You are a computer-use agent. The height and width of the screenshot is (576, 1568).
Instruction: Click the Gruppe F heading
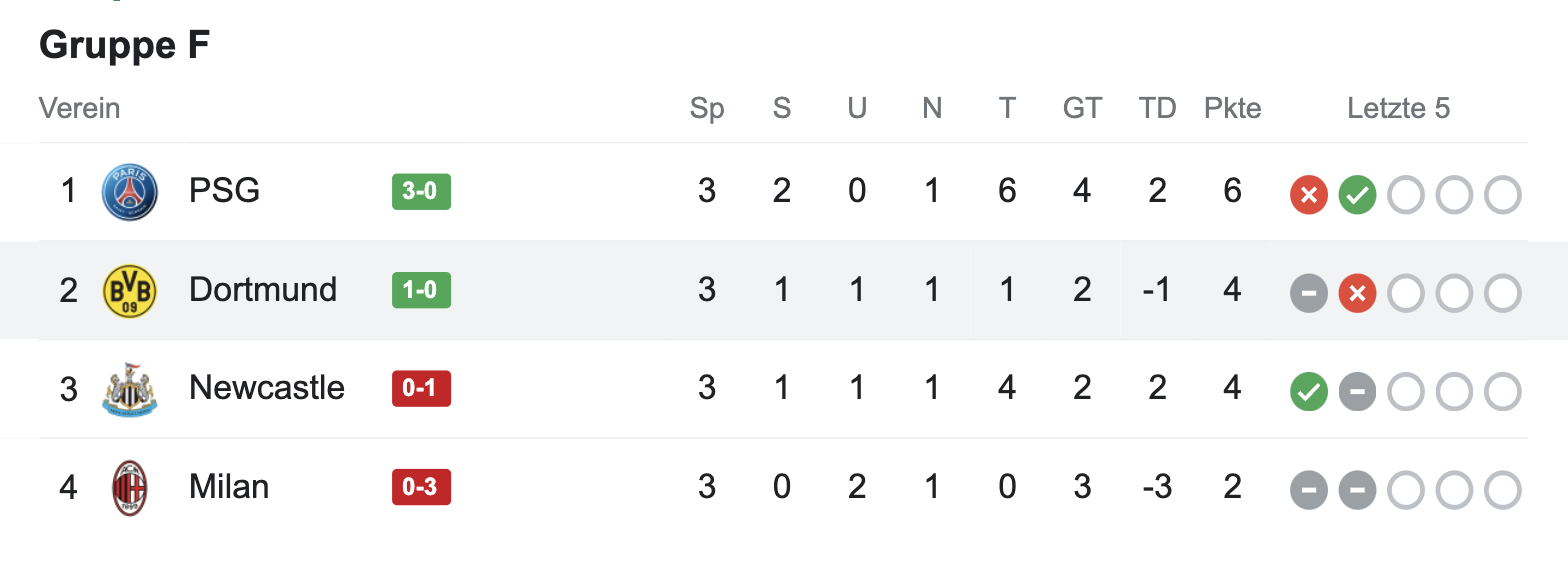point(124,45)
